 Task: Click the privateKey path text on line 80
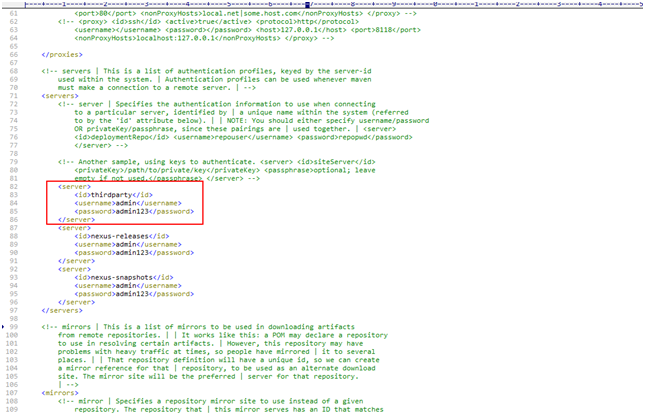tap(167, 170)
